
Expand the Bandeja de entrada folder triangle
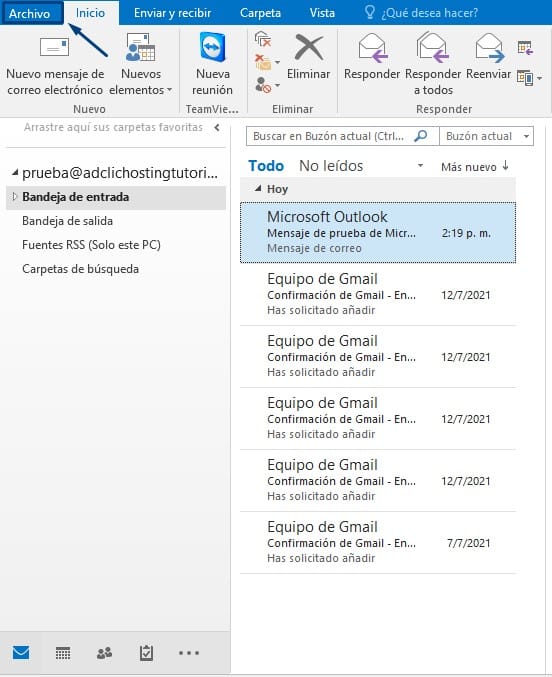pyautogui.click(x=14, y=197)
